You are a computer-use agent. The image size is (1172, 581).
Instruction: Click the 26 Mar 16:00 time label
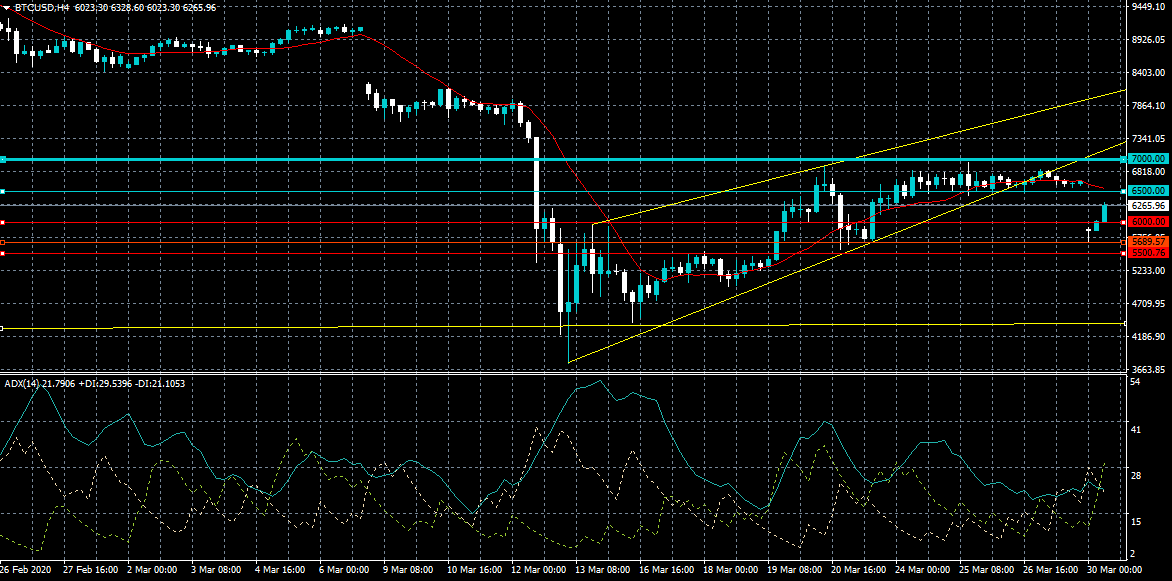(1053, 569)
